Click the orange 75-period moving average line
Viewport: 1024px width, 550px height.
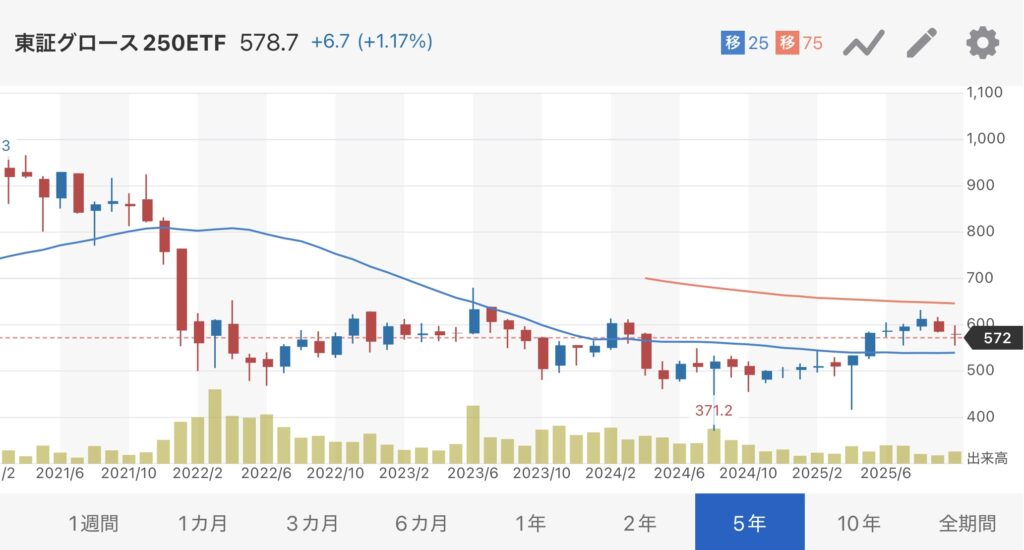(x=800, y=295)
